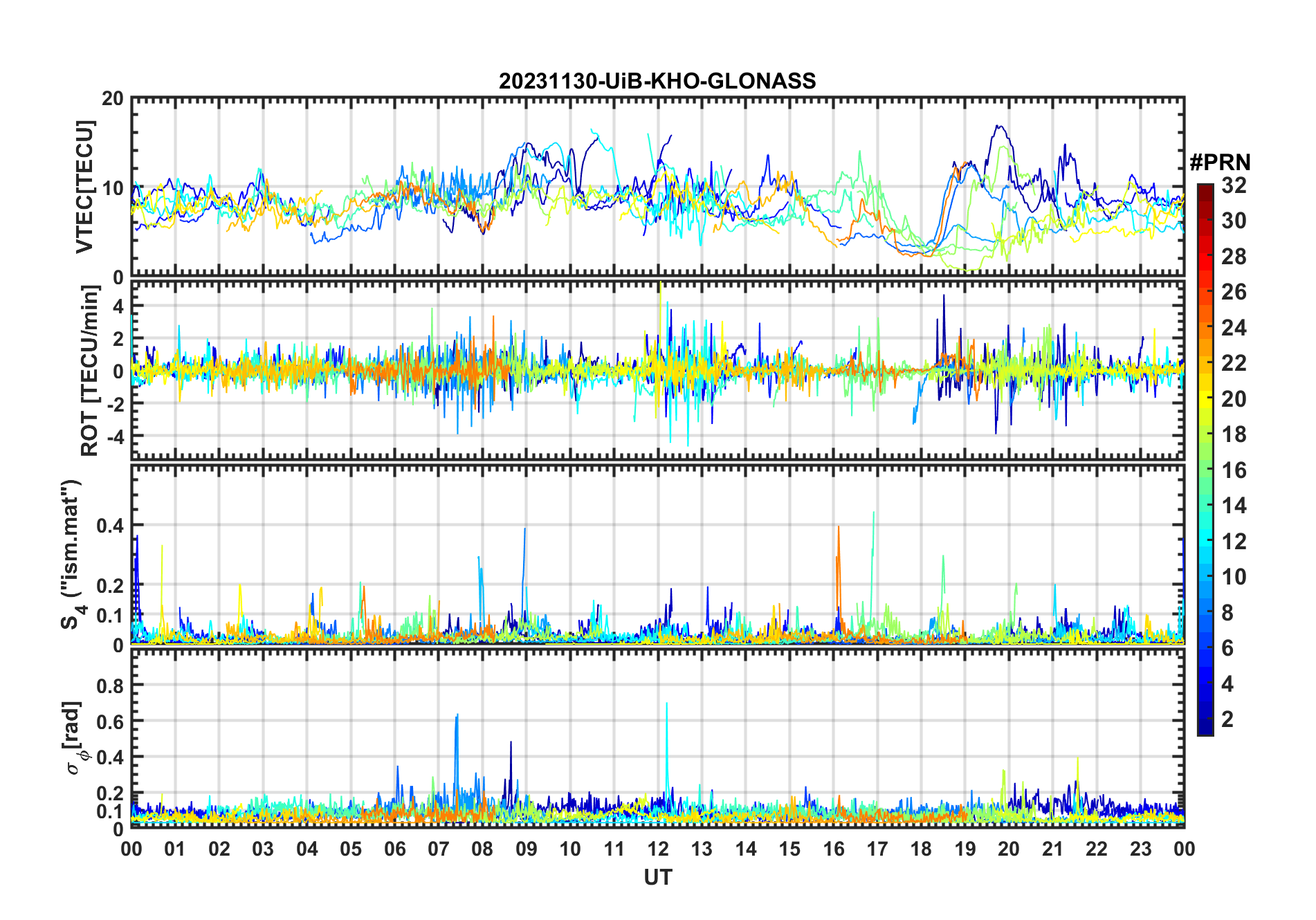
Task: Click the 01 hour tick on UT axis
Action: pyautogui.click(x=175, y=849)
